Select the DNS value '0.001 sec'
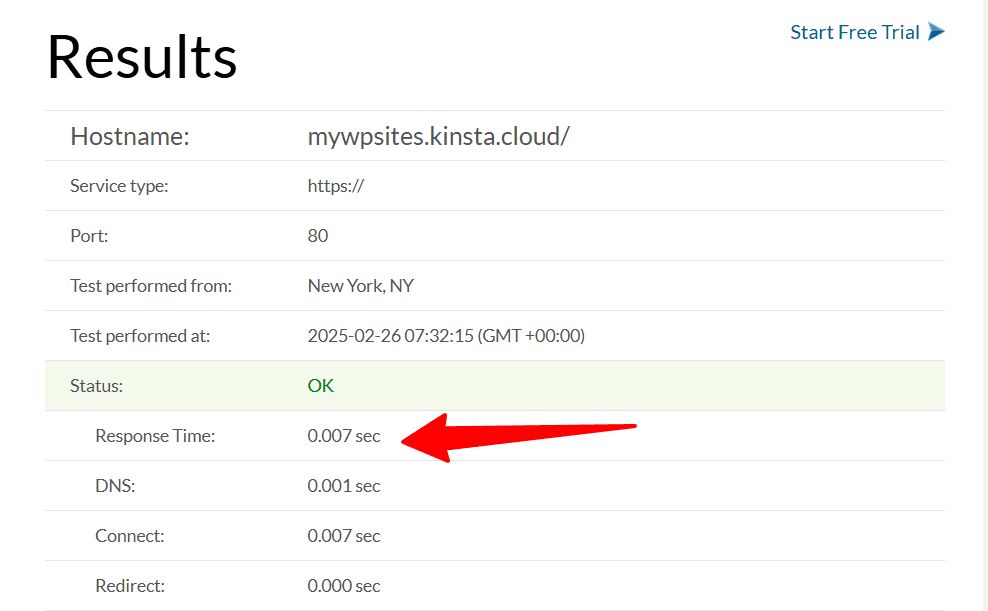This screenshot has width=988, height=611. [x=344, y=486]
